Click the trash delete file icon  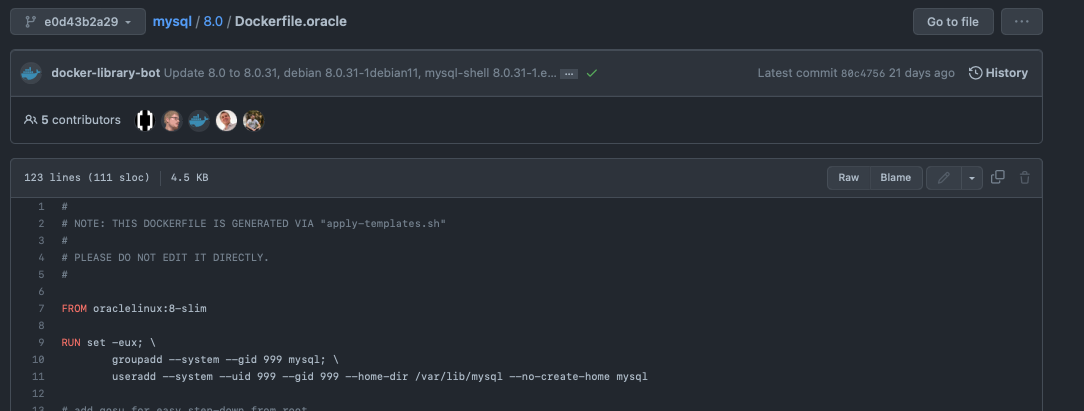click(1024, 178)
